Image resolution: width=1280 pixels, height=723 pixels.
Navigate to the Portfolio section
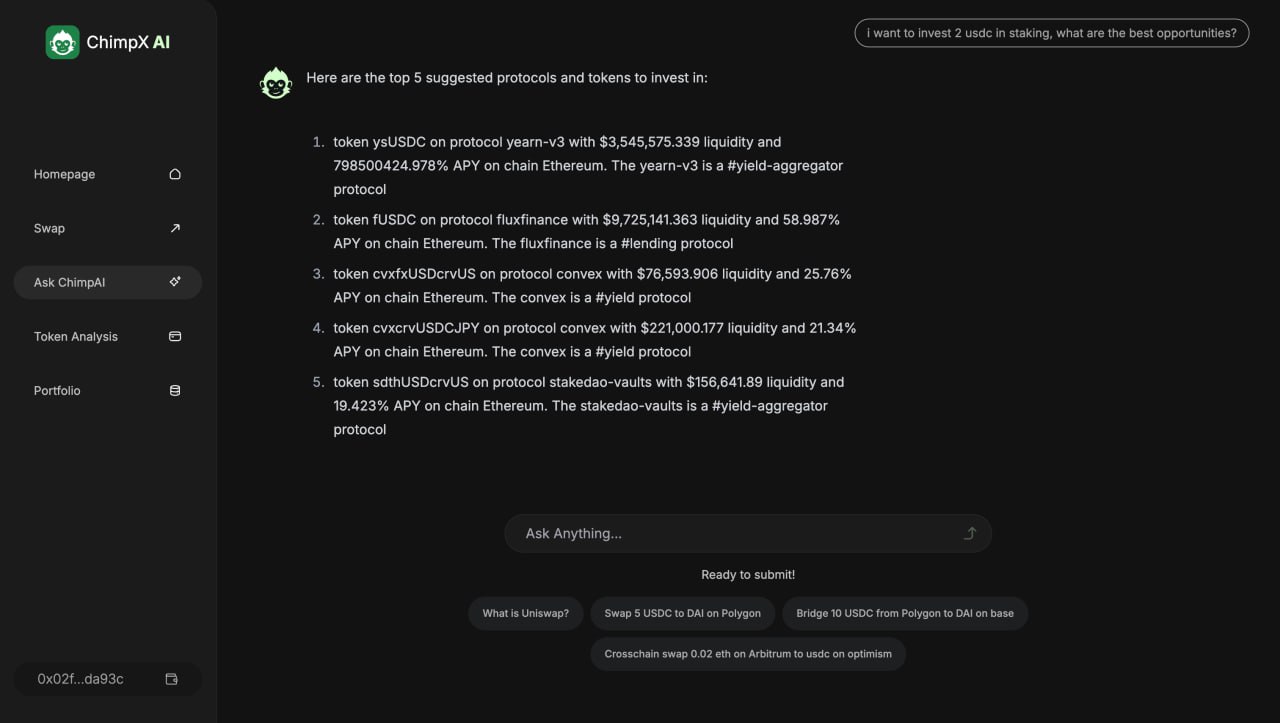click(57, 391)
